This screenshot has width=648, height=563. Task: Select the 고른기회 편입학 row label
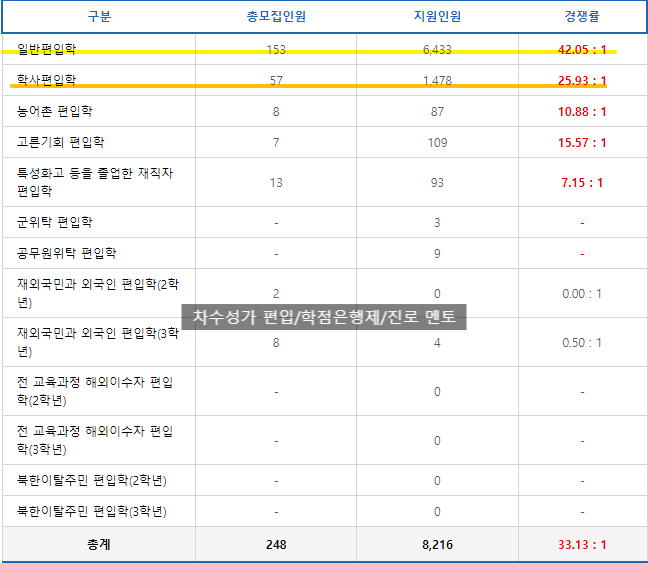click(x=60, y=142)
